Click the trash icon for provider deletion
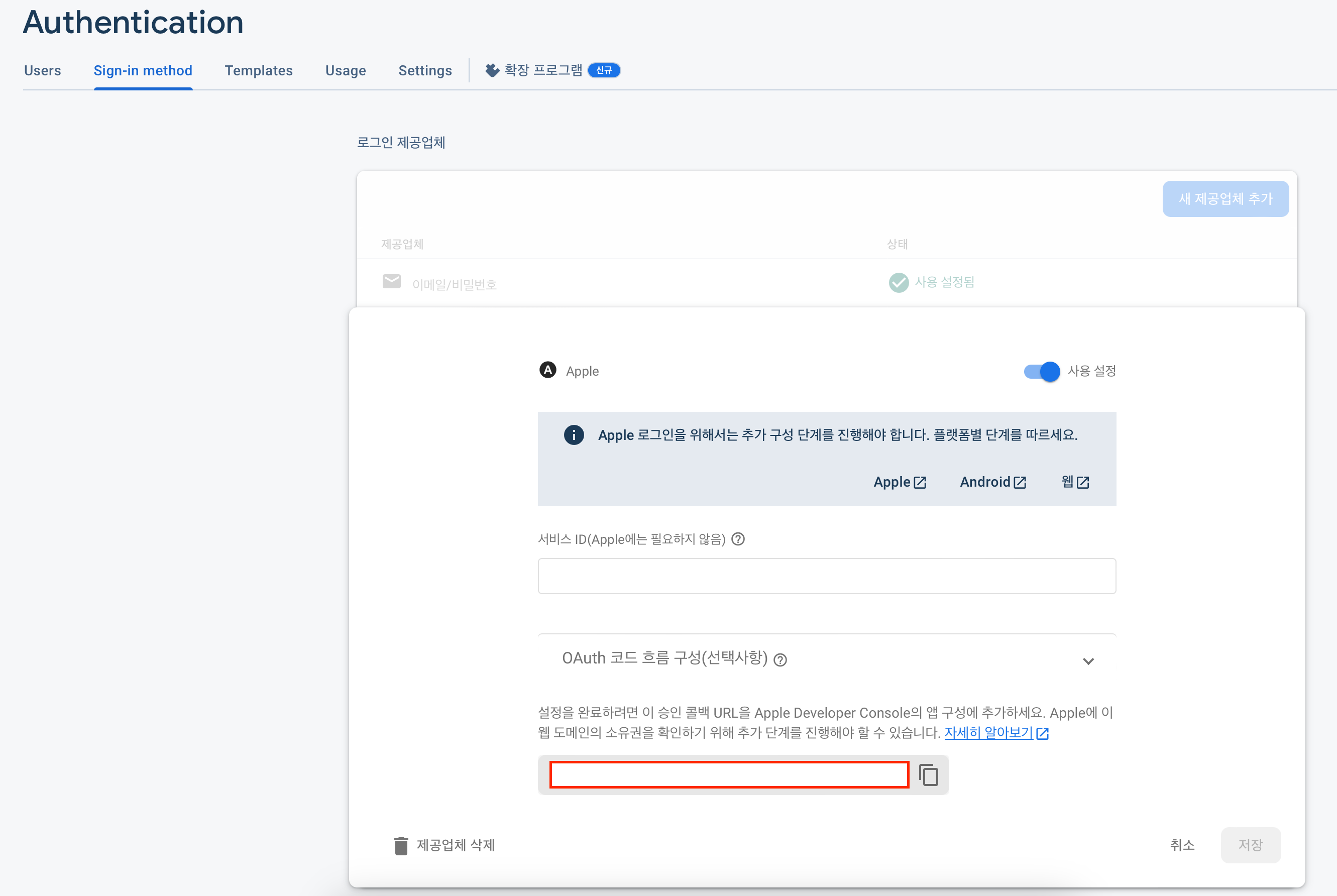Screen dimensions: 1337x896 click(x=401, y=846)
